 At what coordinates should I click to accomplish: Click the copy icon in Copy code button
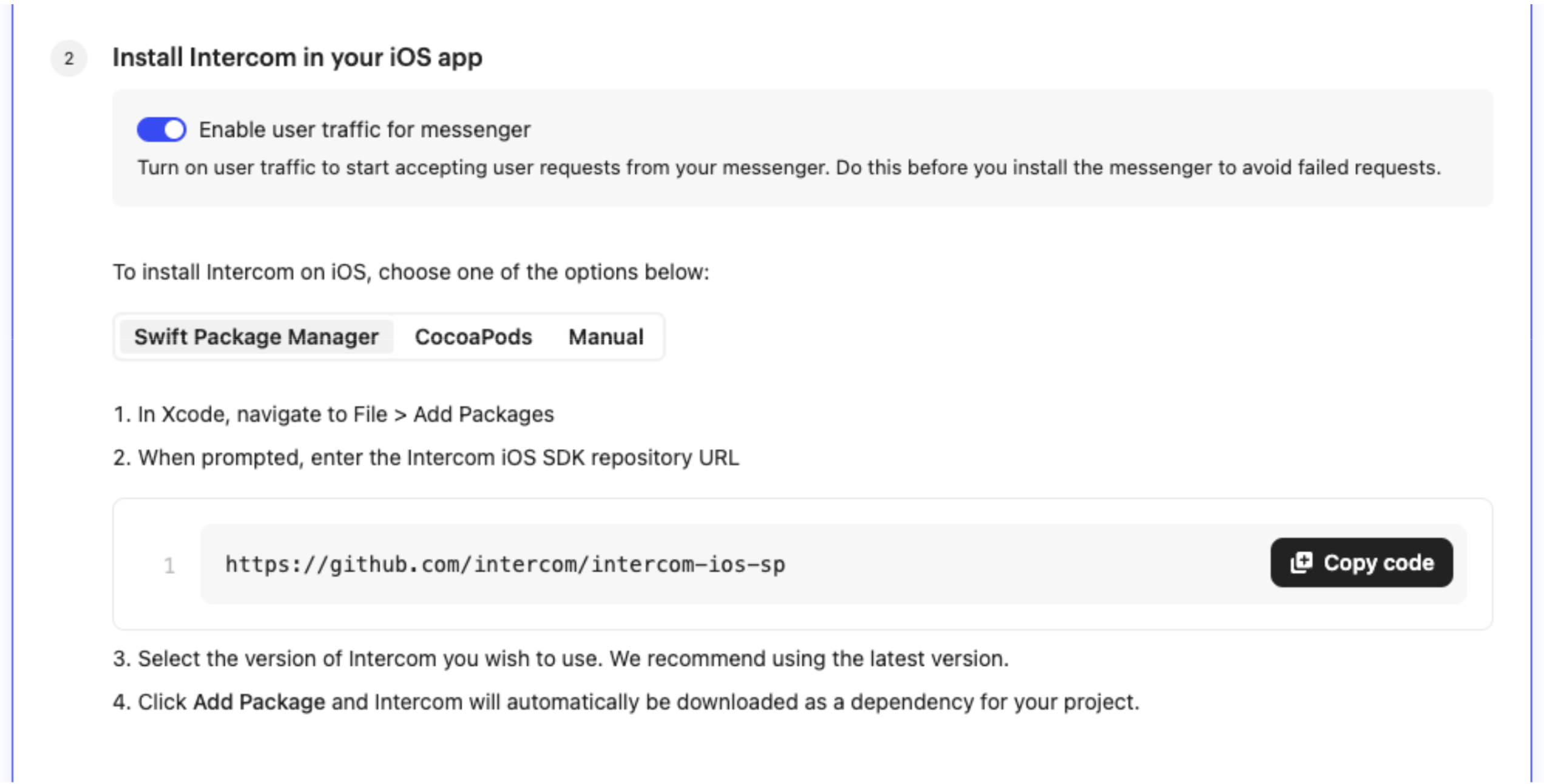1301,563
